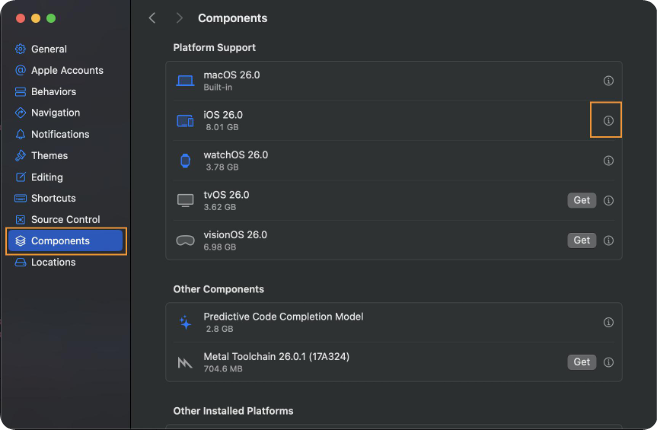
Task: Go to the Navigation settings
Action: (65, 113)
